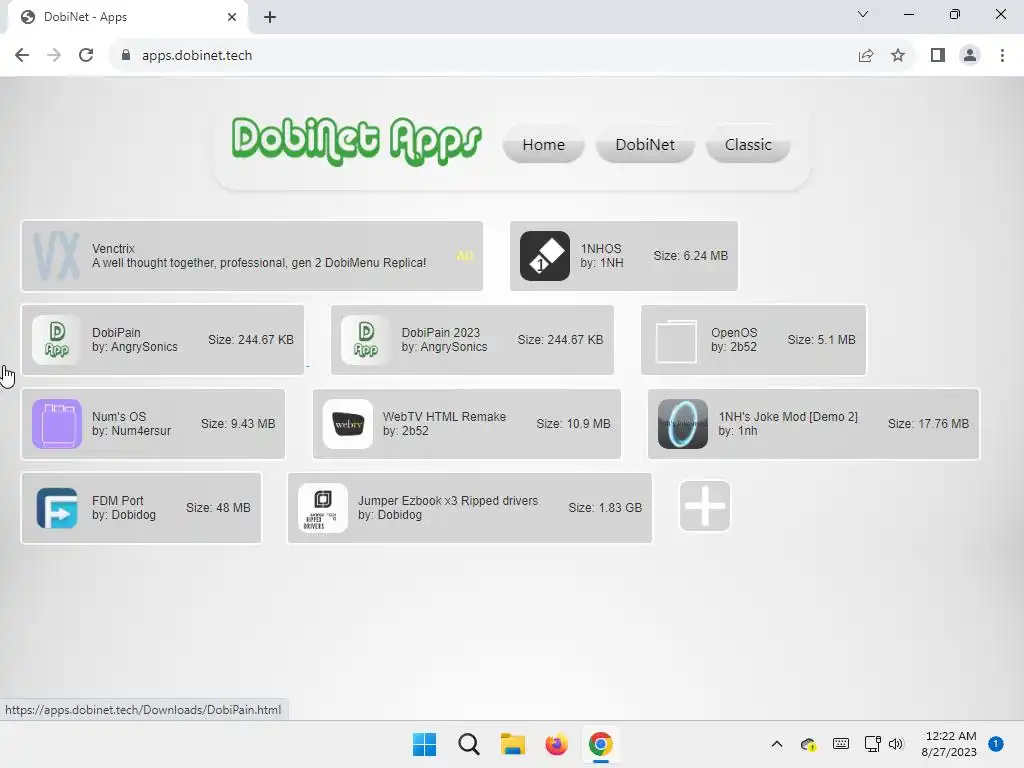Click the 'Size: 5.1 MB' label

[x=821, y=340]
